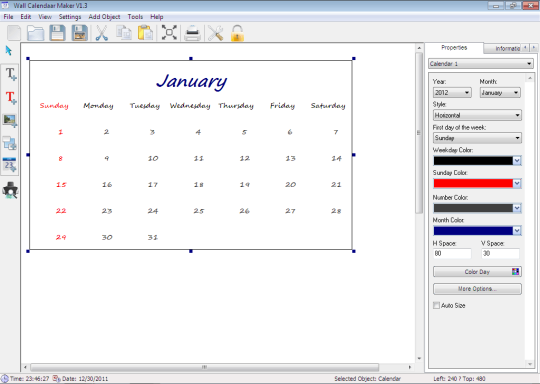
Task: Select the arrow pointer tool
Action: [x=9, y=51]
